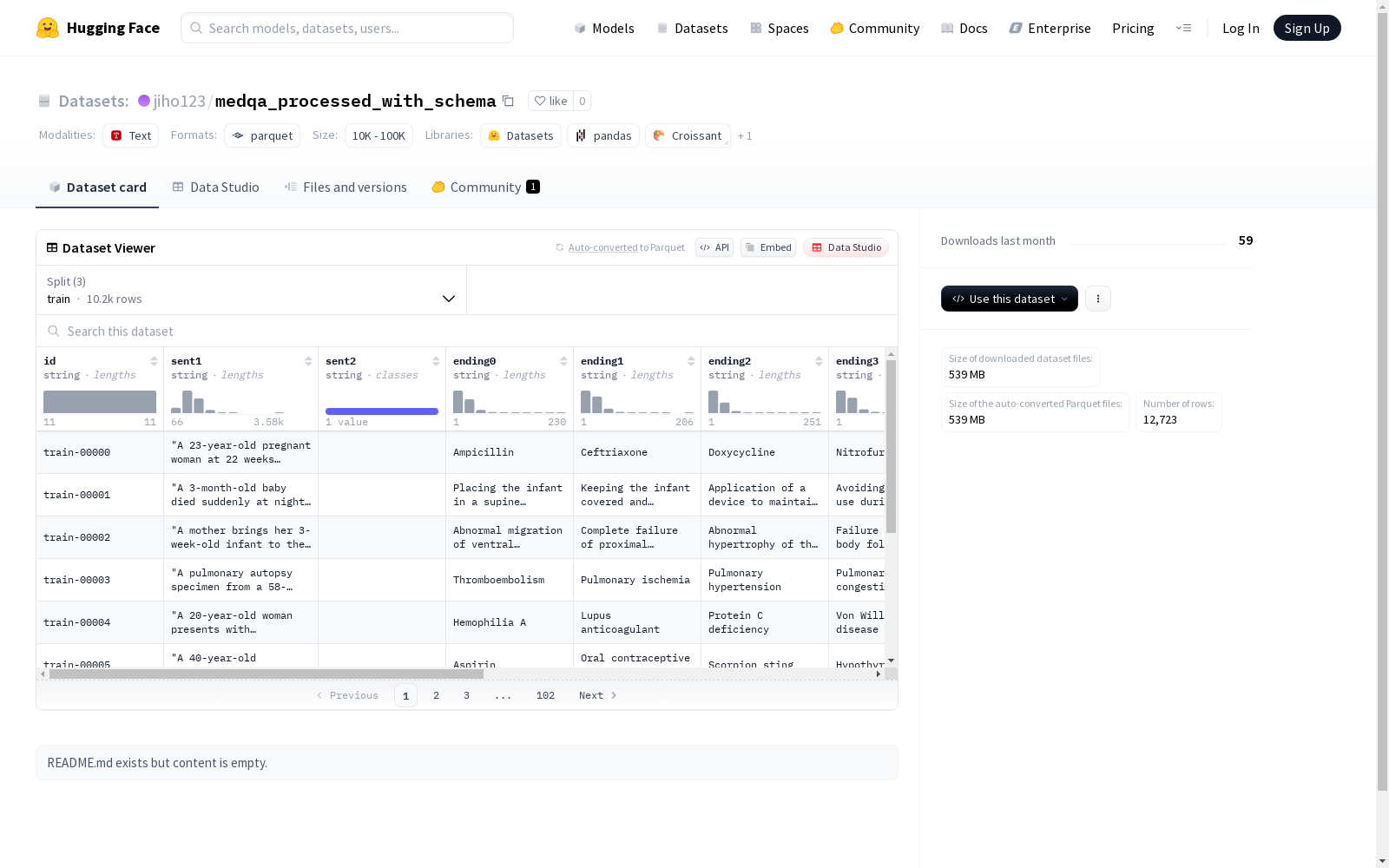
Task: Click the Sign Up button
Action: click(1307, 28)
